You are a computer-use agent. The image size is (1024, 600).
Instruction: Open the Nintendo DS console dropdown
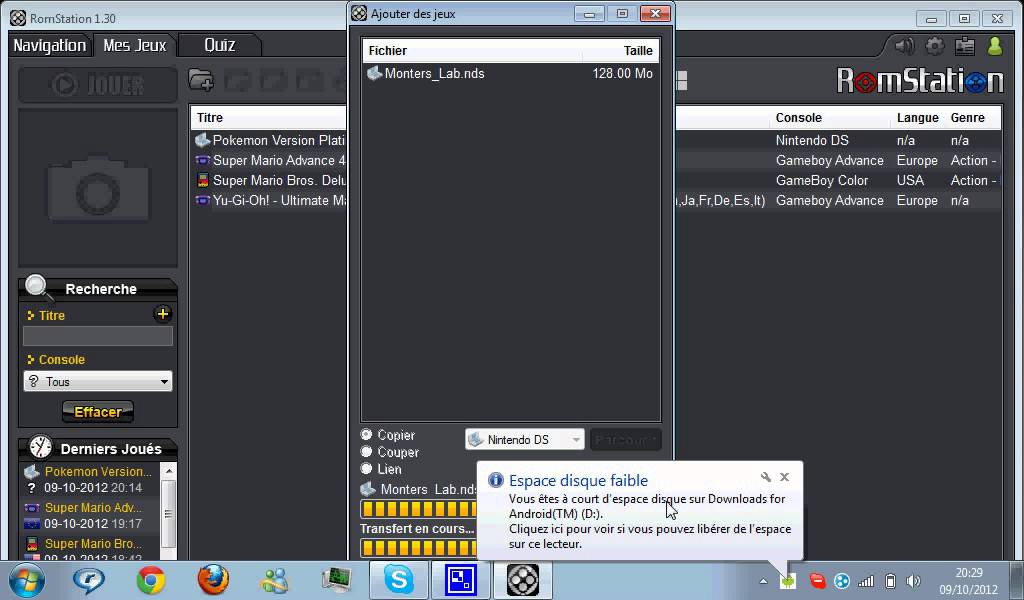(x=524, y=439)
